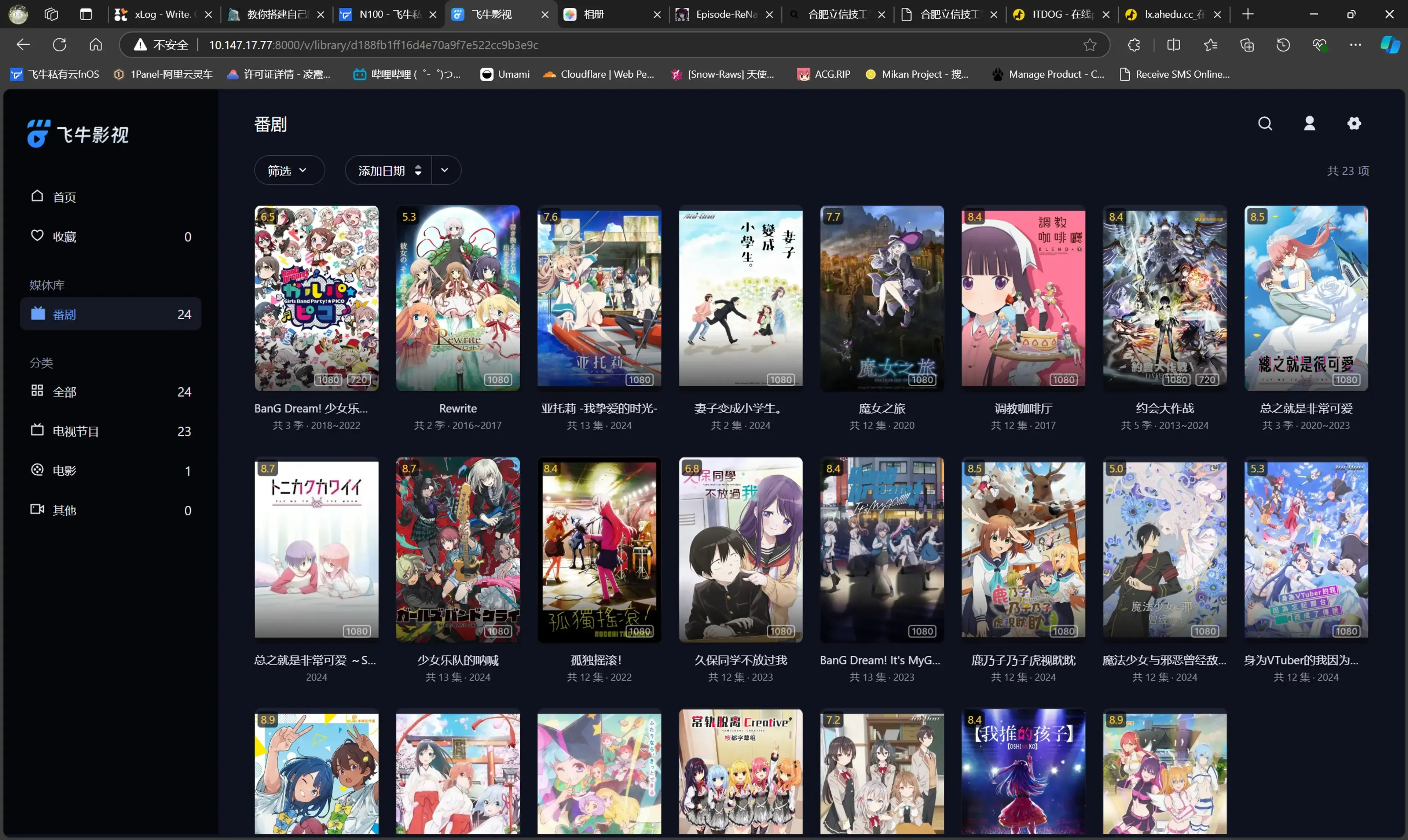Add this page to browser favorites
Image resolution: width=1408 pixels, height=840 pixels.
pos(1090,45)
